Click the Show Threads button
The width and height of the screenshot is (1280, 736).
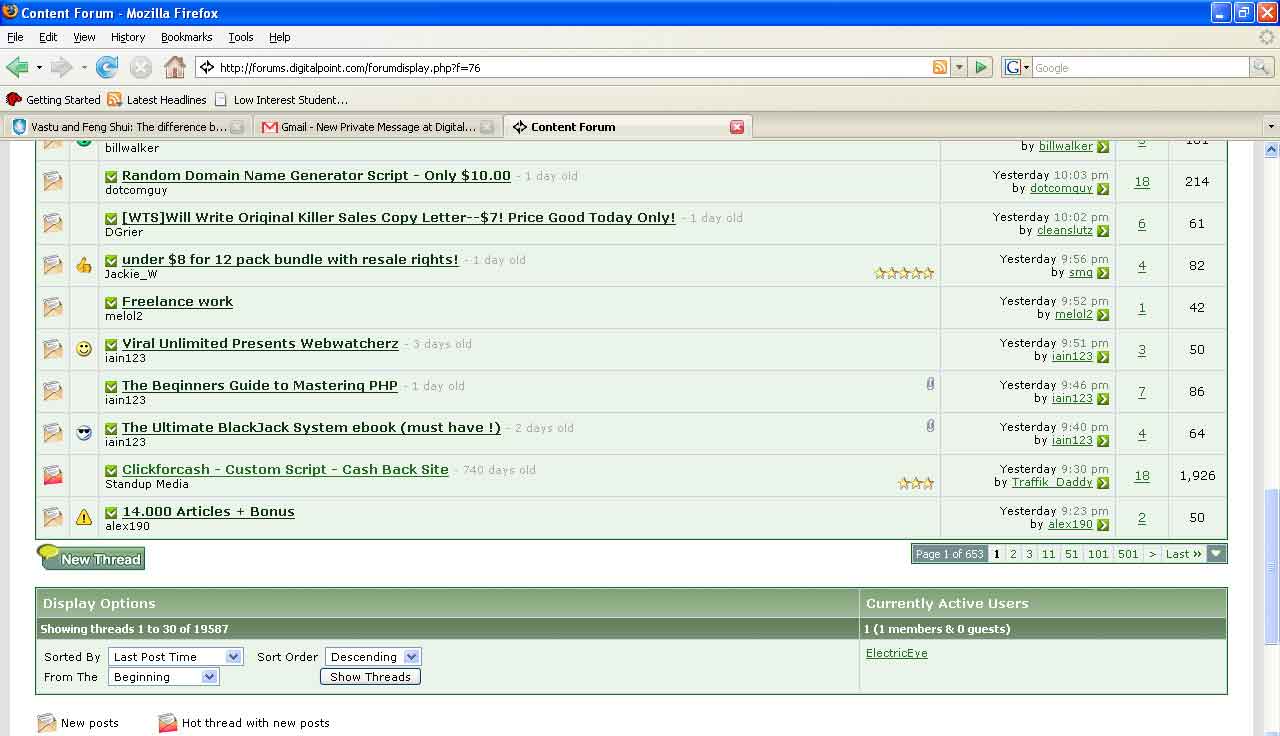pos(370,677)
